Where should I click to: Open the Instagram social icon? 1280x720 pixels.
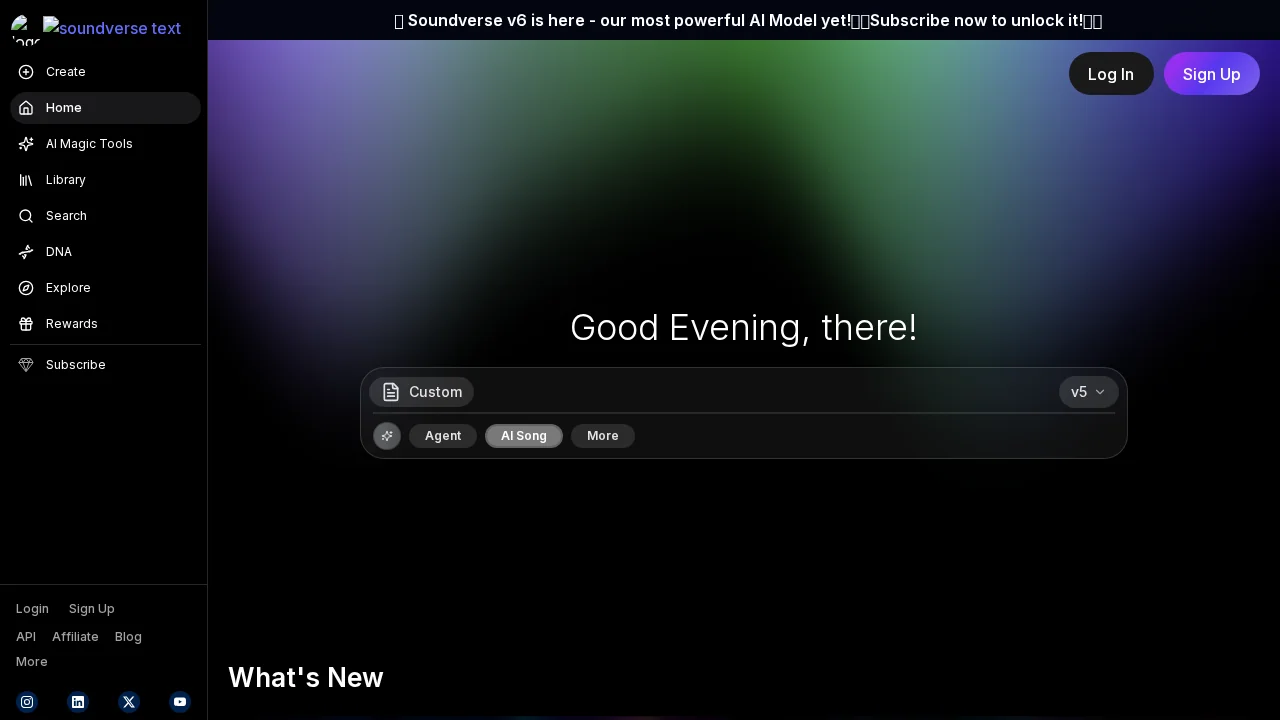point(27,702)
